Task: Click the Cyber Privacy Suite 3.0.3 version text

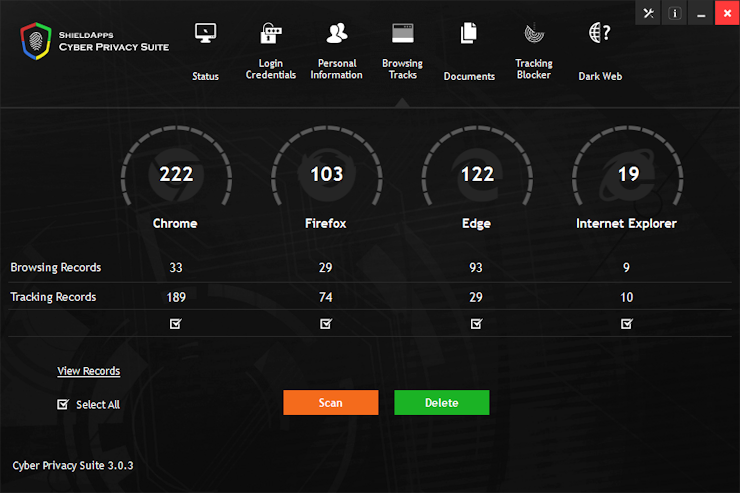Action: coord(73,466)
